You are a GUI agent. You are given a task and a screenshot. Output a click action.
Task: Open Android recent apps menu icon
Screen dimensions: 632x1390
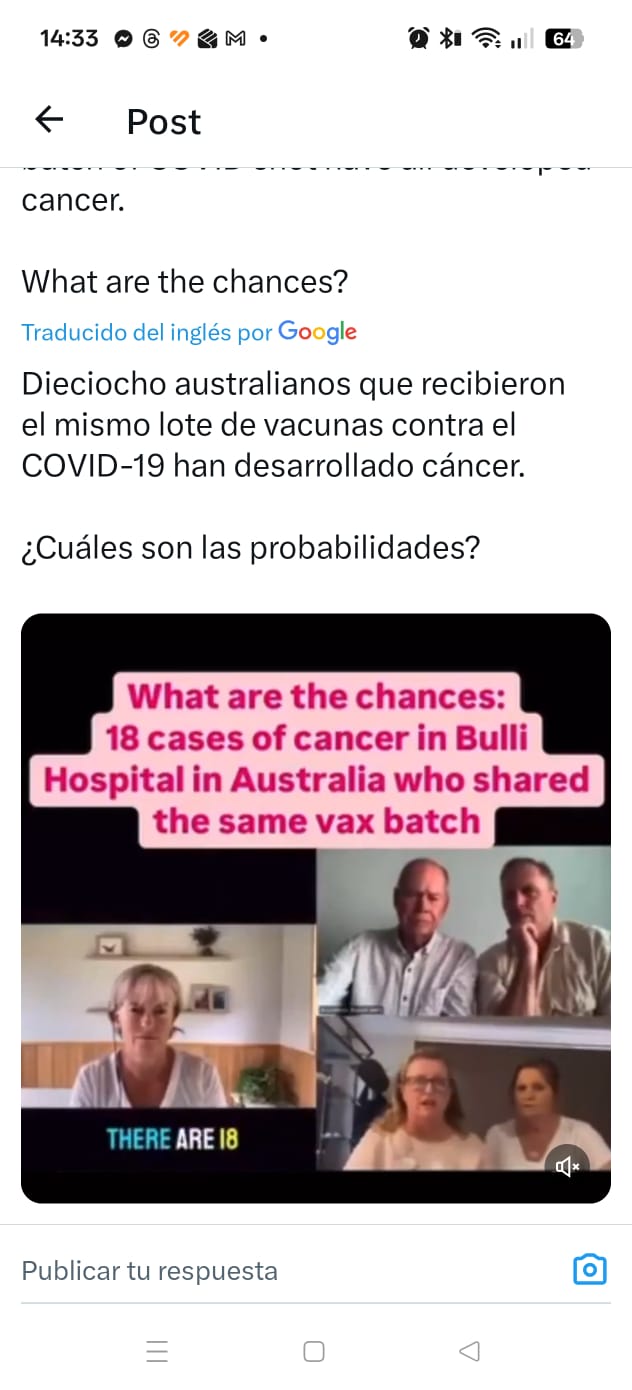pos(157,1351)
